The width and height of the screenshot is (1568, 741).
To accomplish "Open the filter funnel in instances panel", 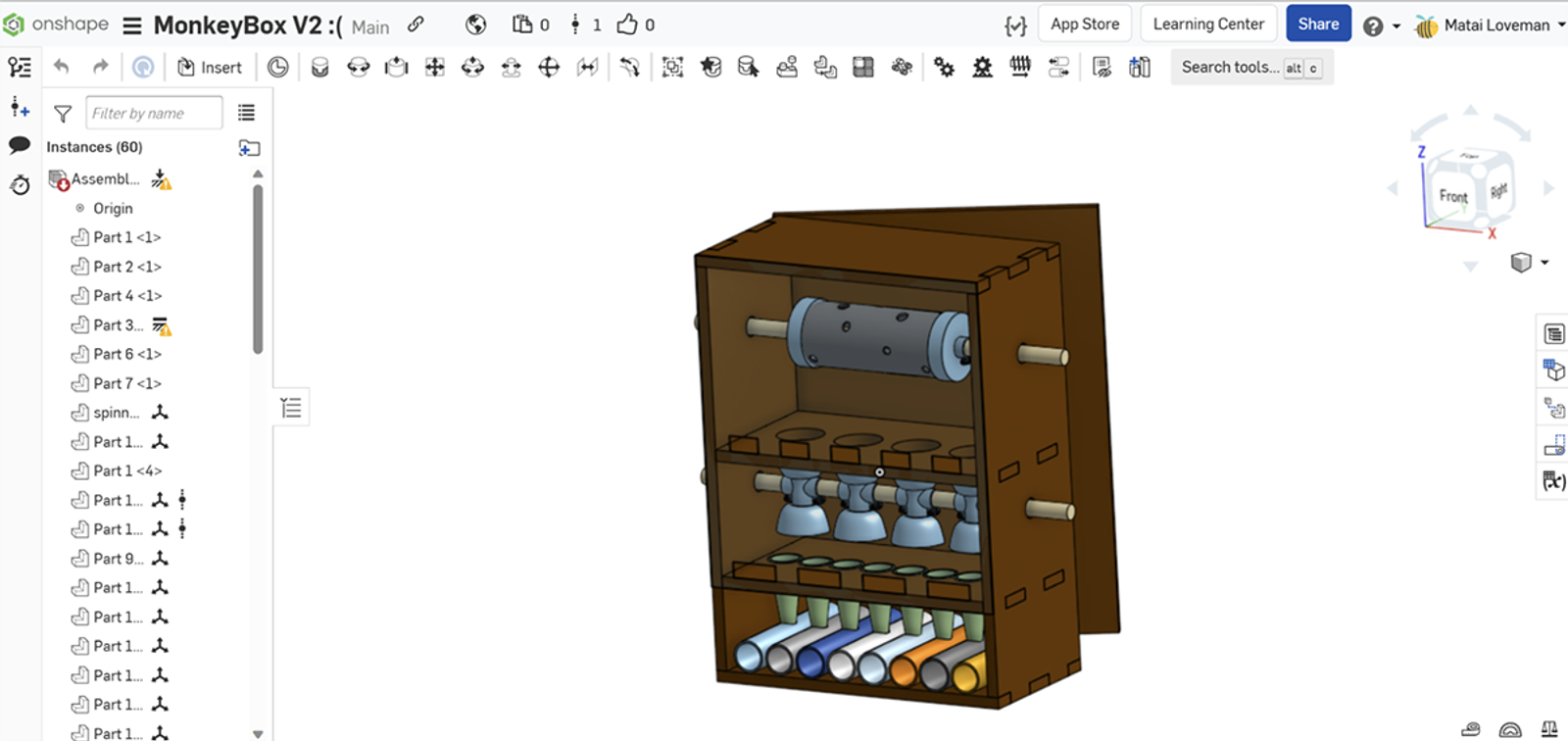I will point(63,114).
